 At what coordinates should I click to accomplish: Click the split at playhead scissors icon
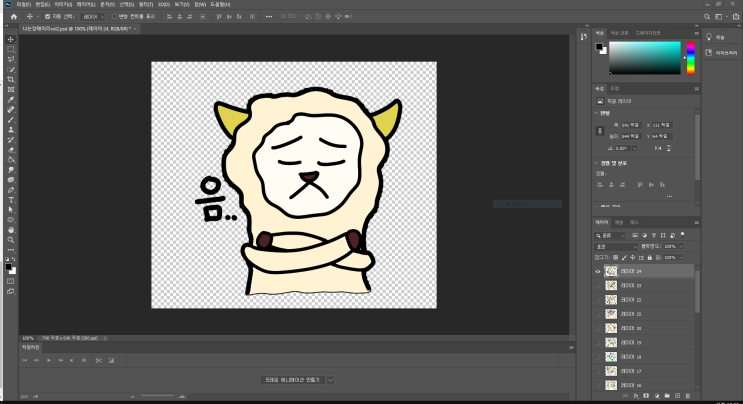(x=99, y=360)
